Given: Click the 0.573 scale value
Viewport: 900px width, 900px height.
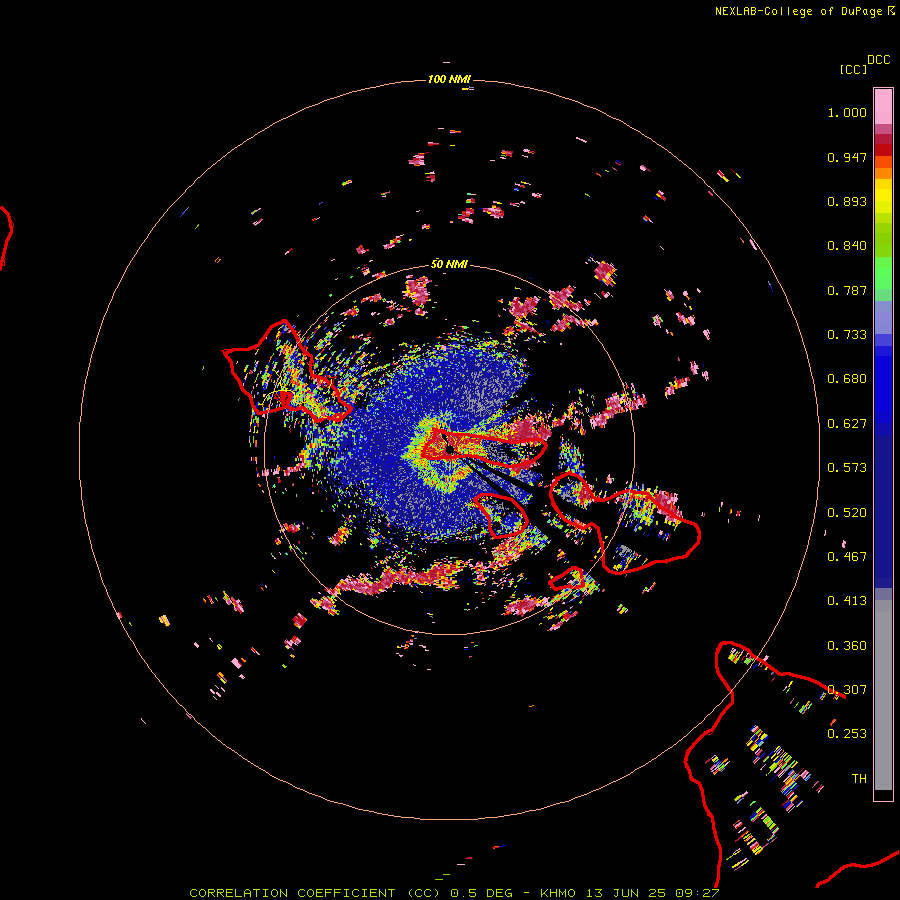Looking at the screenshot, I should (x=847, y=468).
